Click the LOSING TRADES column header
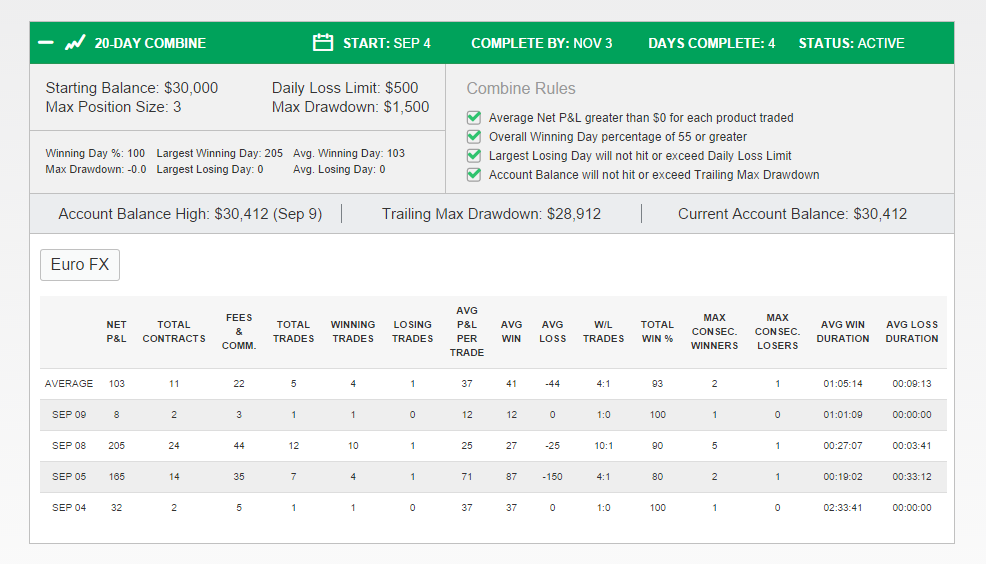 point(413,331)
